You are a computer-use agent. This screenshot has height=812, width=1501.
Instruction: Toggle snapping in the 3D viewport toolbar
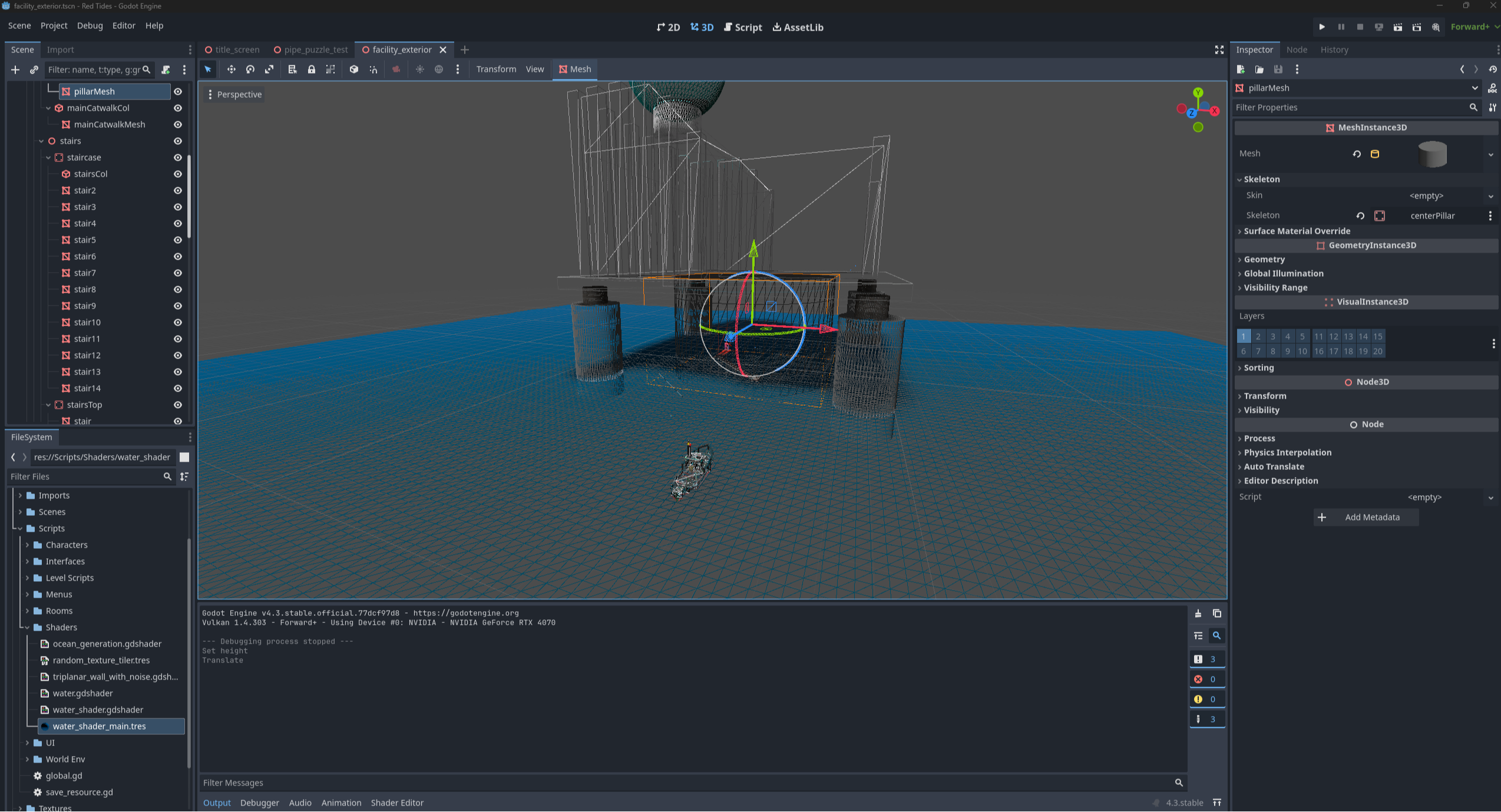373,69
